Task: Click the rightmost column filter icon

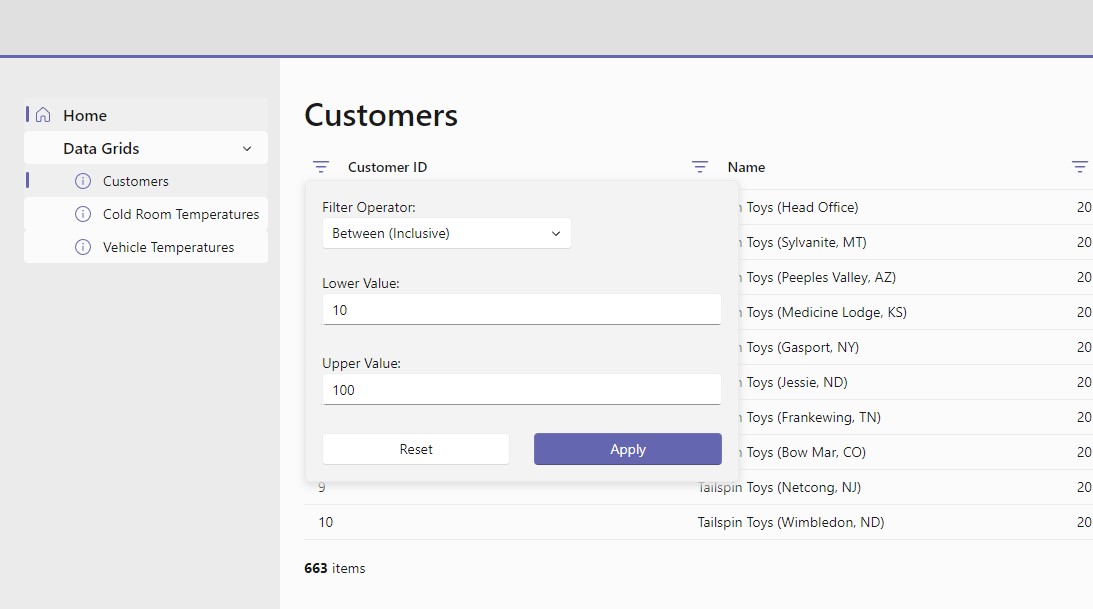Action: pos(1080,167)
